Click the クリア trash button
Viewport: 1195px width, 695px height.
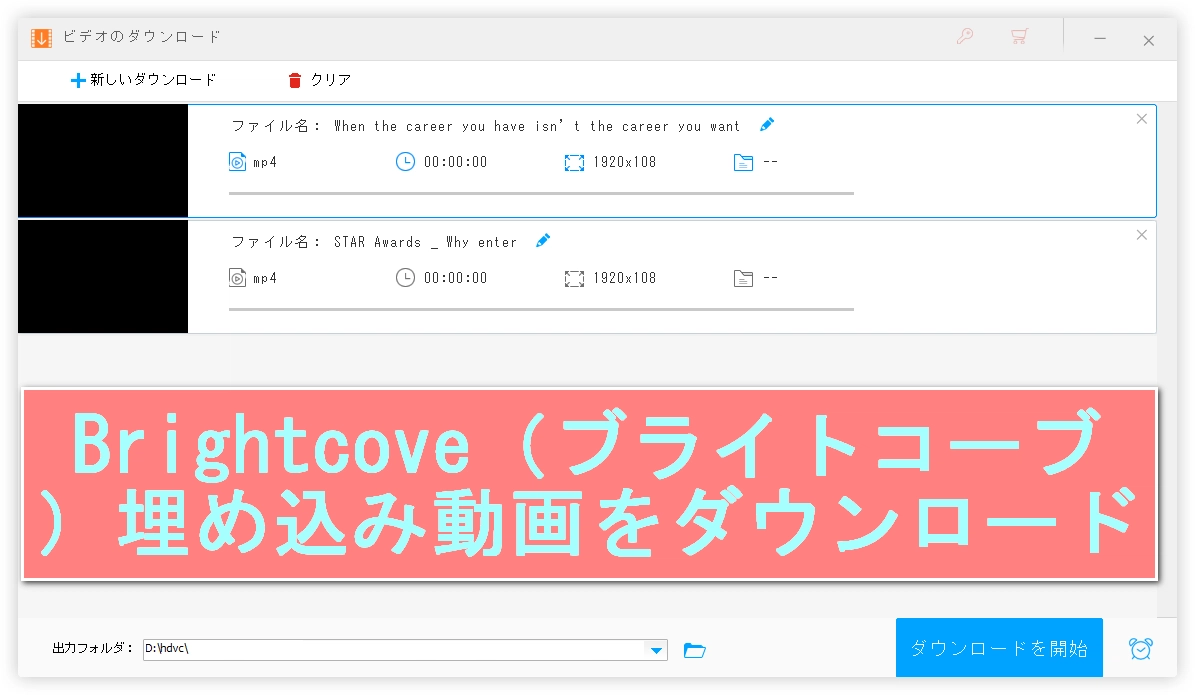tap(319, 80)
